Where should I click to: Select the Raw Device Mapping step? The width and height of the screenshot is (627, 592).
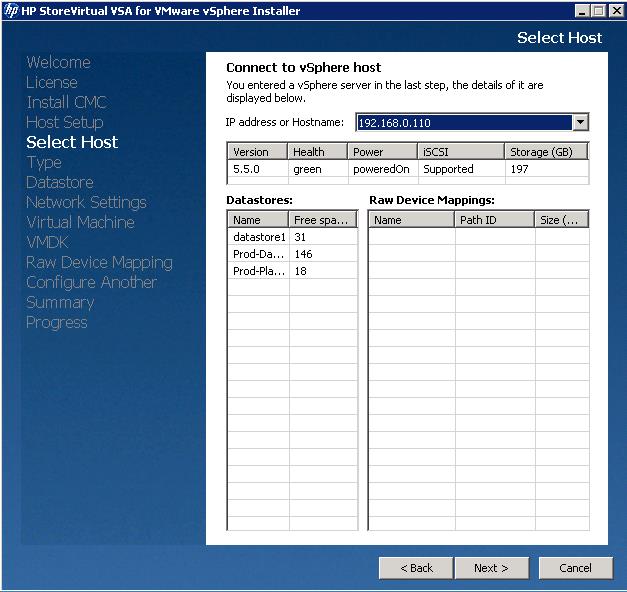point(99,262)
